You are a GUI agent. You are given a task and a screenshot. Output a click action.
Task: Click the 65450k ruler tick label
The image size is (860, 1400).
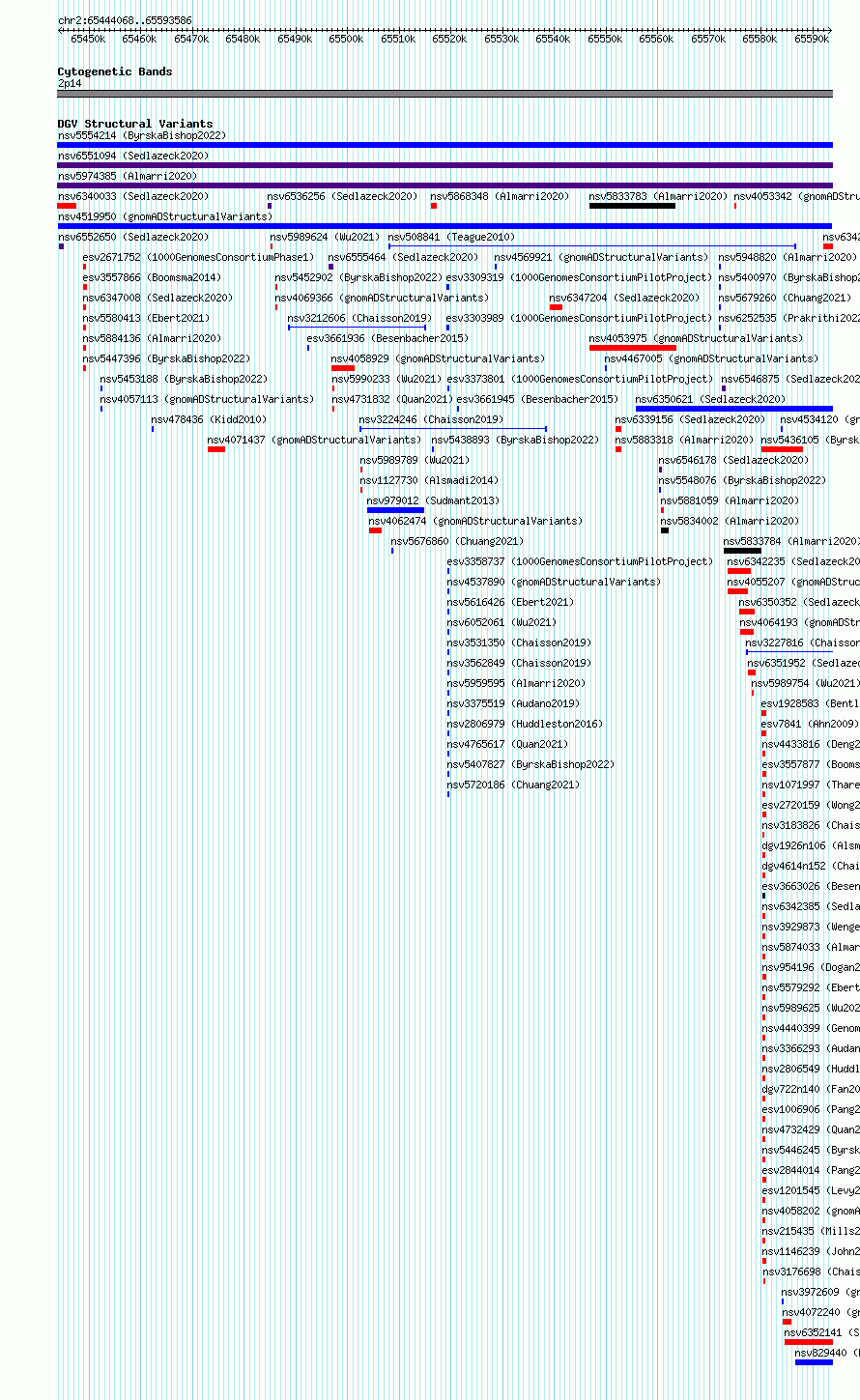tap(88, 39)
